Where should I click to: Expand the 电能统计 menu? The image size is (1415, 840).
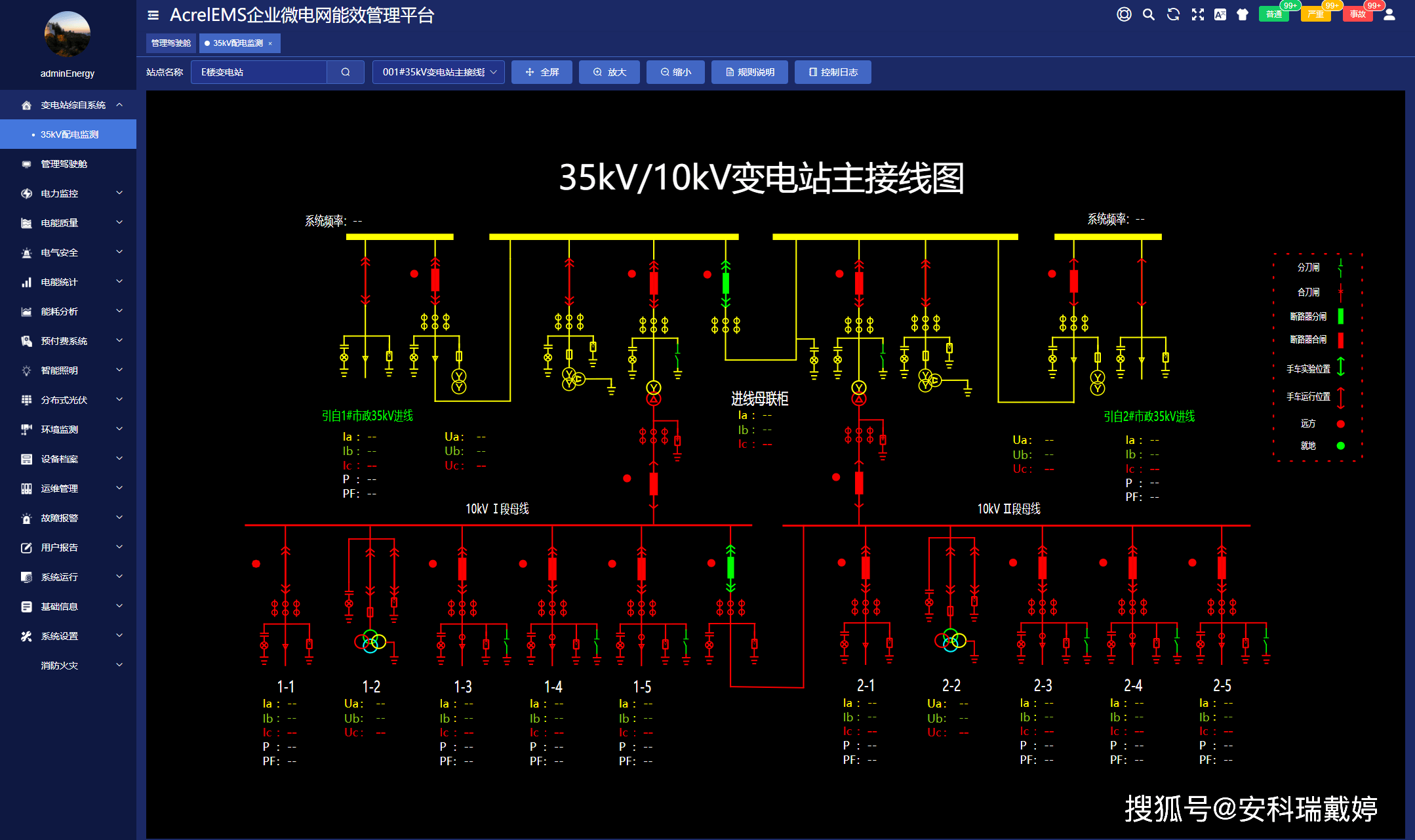[68, 282]
